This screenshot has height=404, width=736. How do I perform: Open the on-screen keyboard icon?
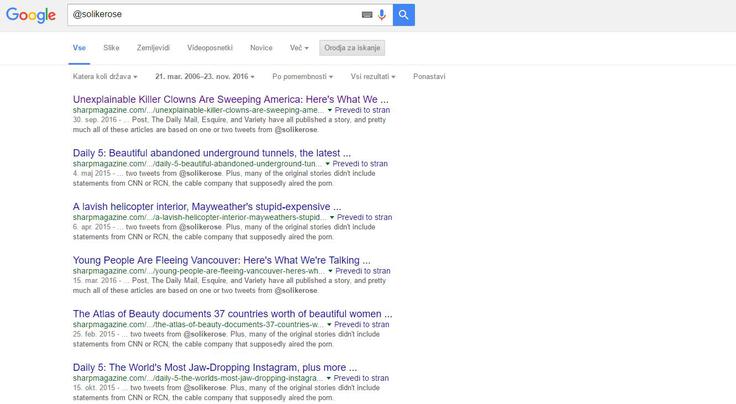[367, 15]
